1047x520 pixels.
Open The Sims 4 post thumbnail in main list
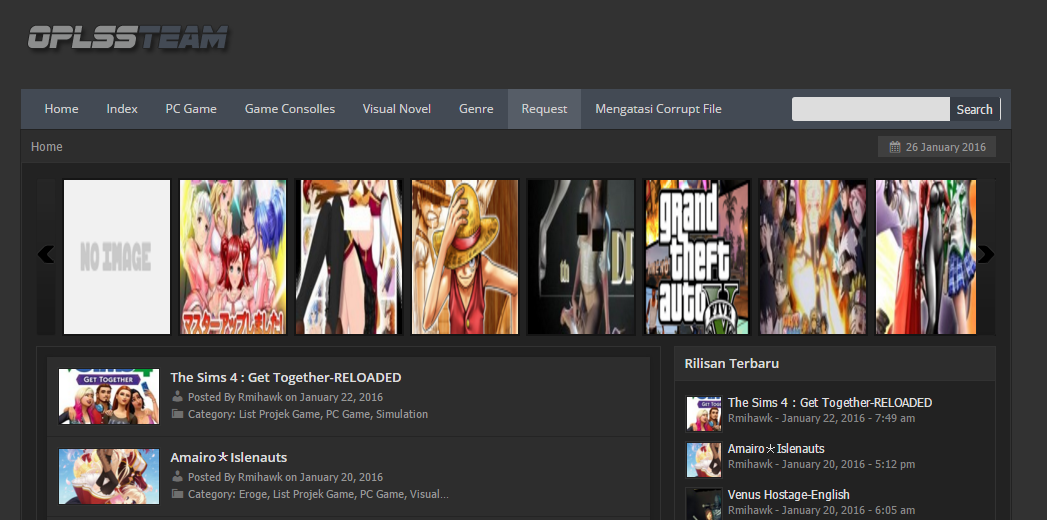click(x=109, y=397)
